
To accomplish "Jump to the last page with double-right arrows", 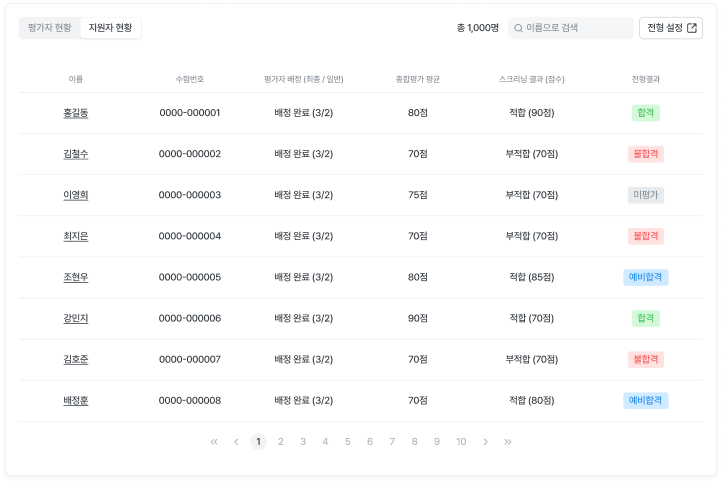I will 508,441.
